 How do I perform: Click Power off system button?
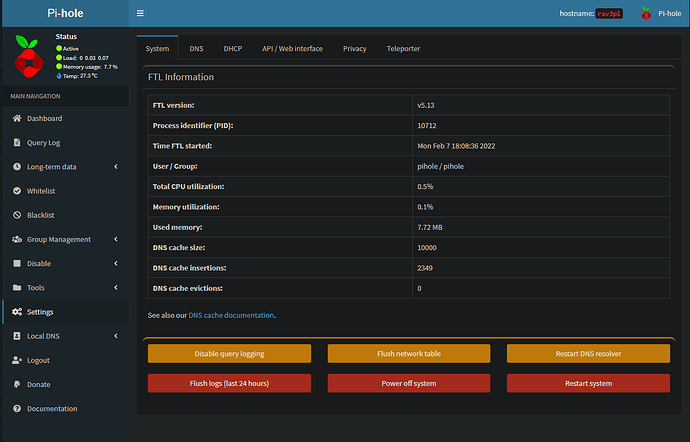coord(409,383)
